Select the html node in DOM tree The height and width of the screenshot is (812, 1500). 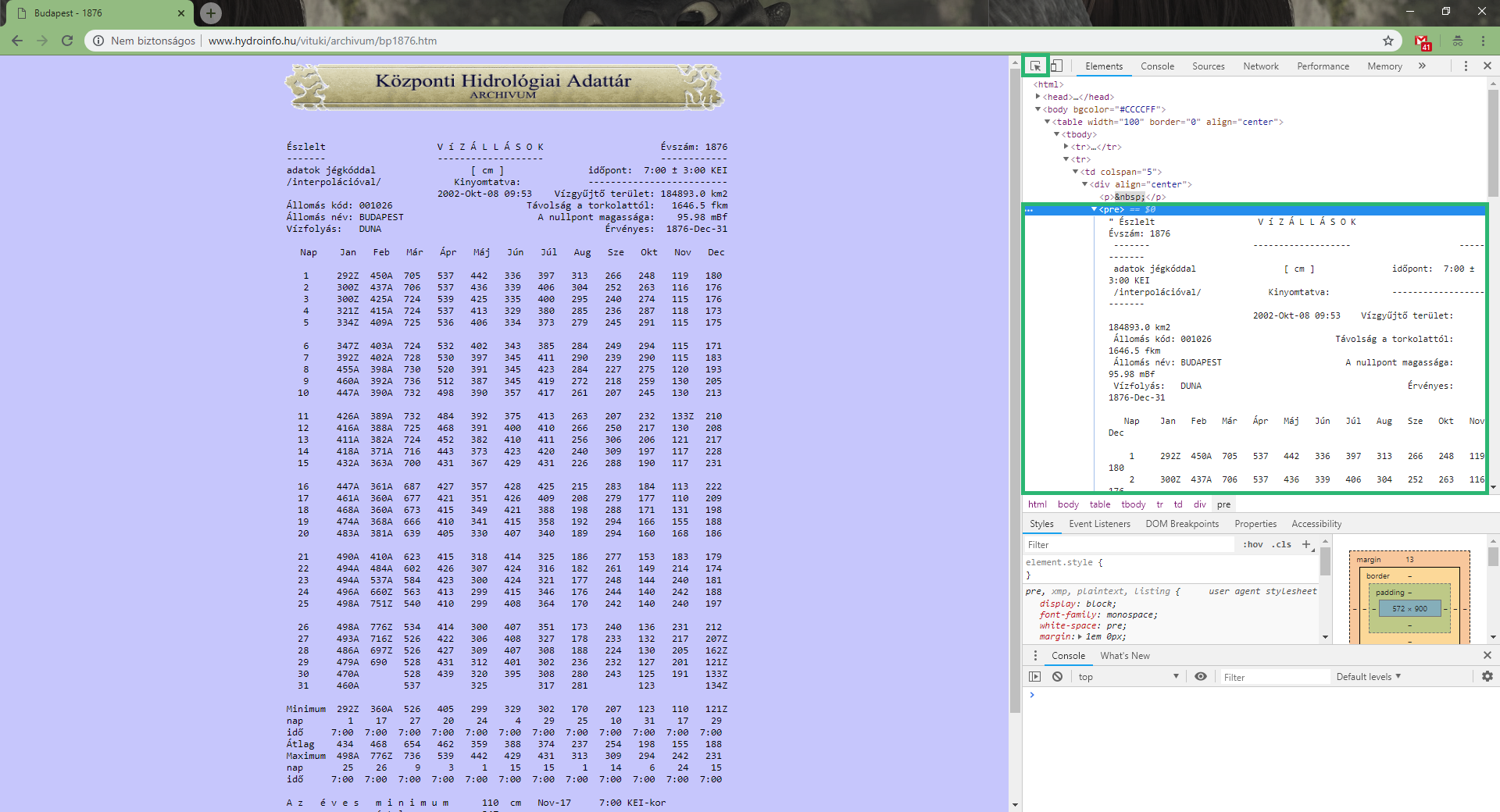(1048, 84)
